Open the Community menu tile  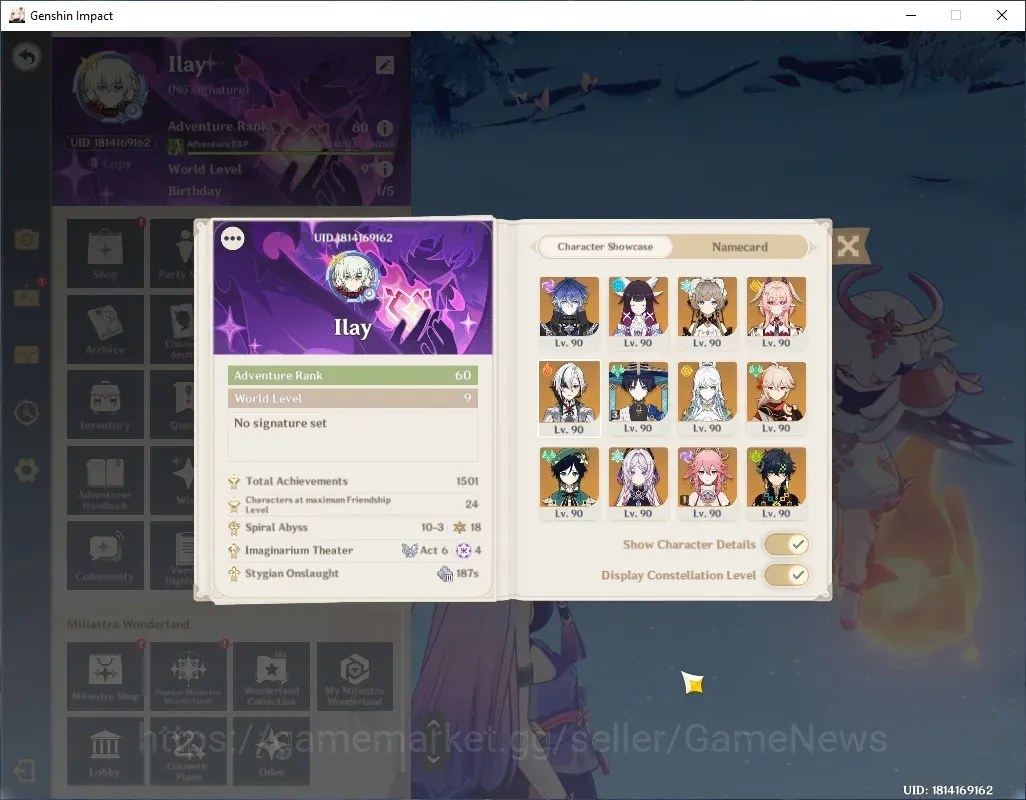point(105,555)
